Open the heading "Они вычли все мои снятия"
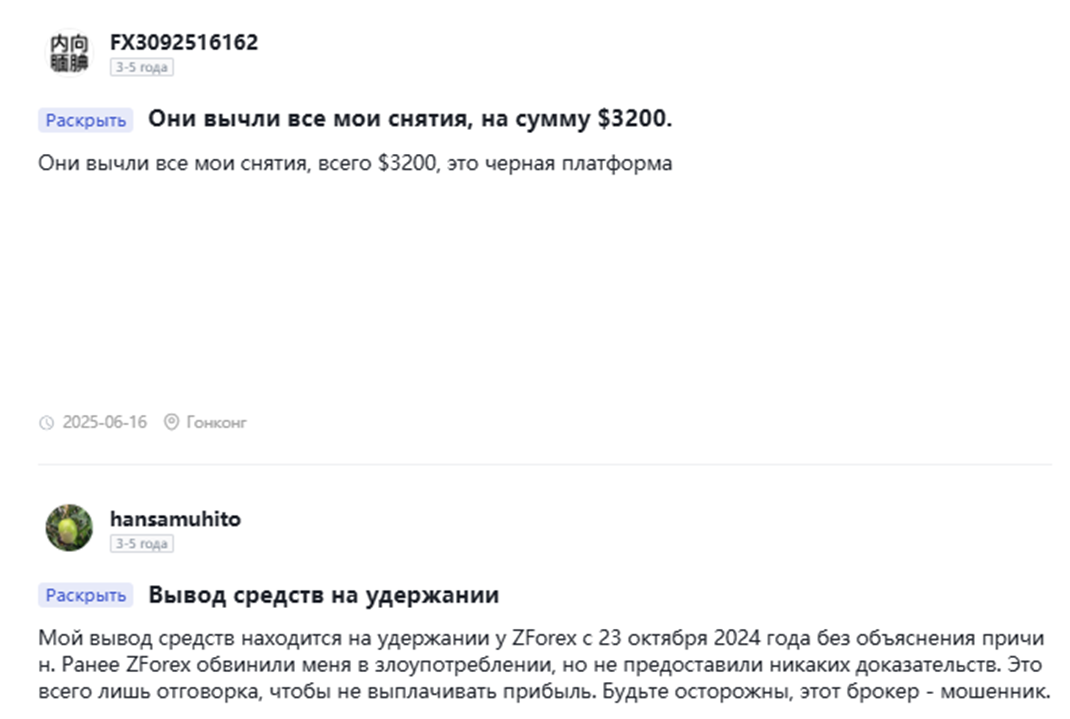The height and width of the screenshot is (719, 1070). click(x=410, y=119)
